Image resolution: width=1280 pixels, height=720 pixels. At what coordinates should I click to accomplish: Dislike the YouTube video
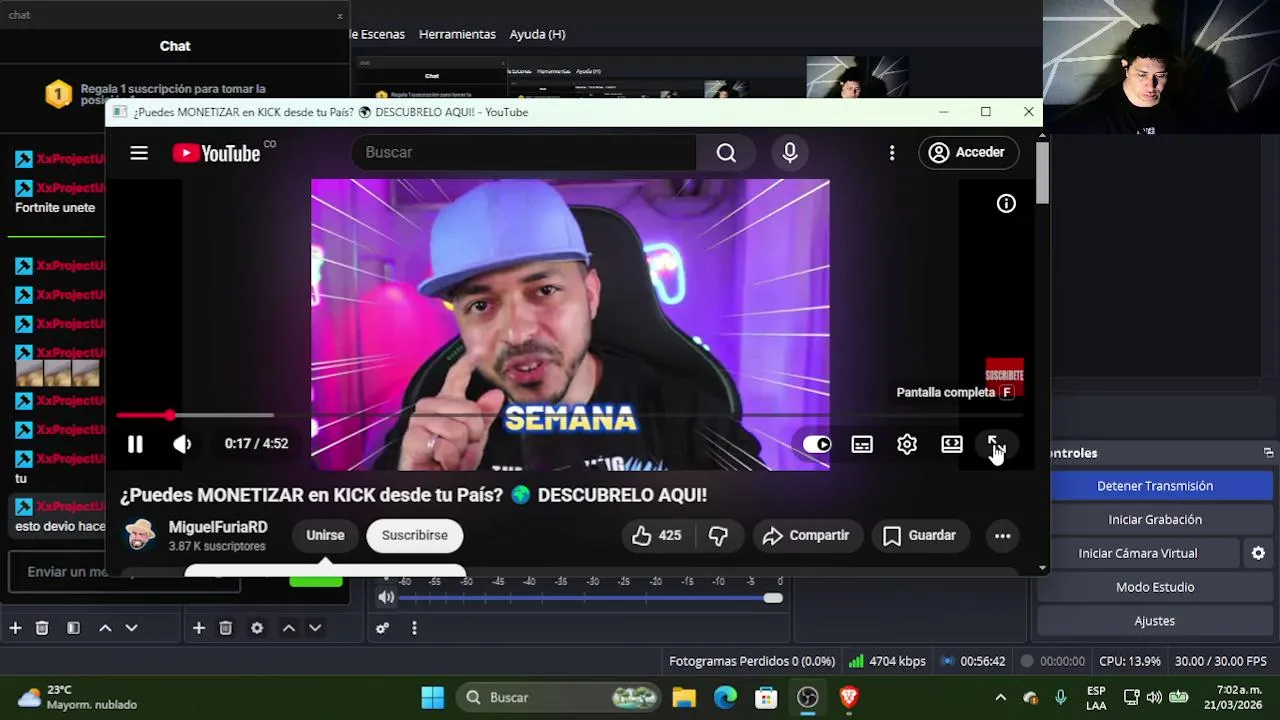pos(718,535)
